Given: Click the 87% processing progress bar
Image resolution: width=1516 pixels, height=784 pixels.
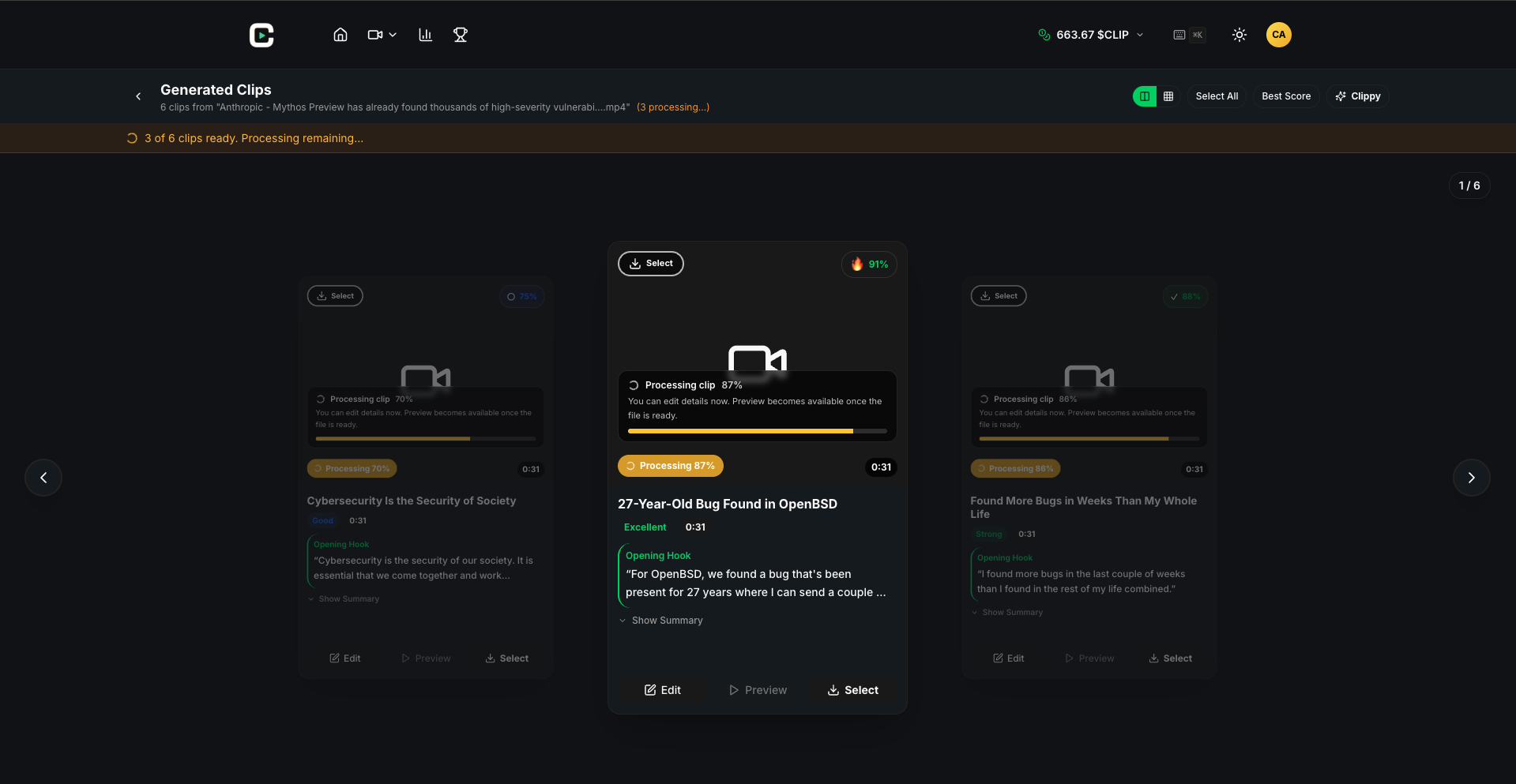Looking at the screenshot, I should (x=757, y=431).
